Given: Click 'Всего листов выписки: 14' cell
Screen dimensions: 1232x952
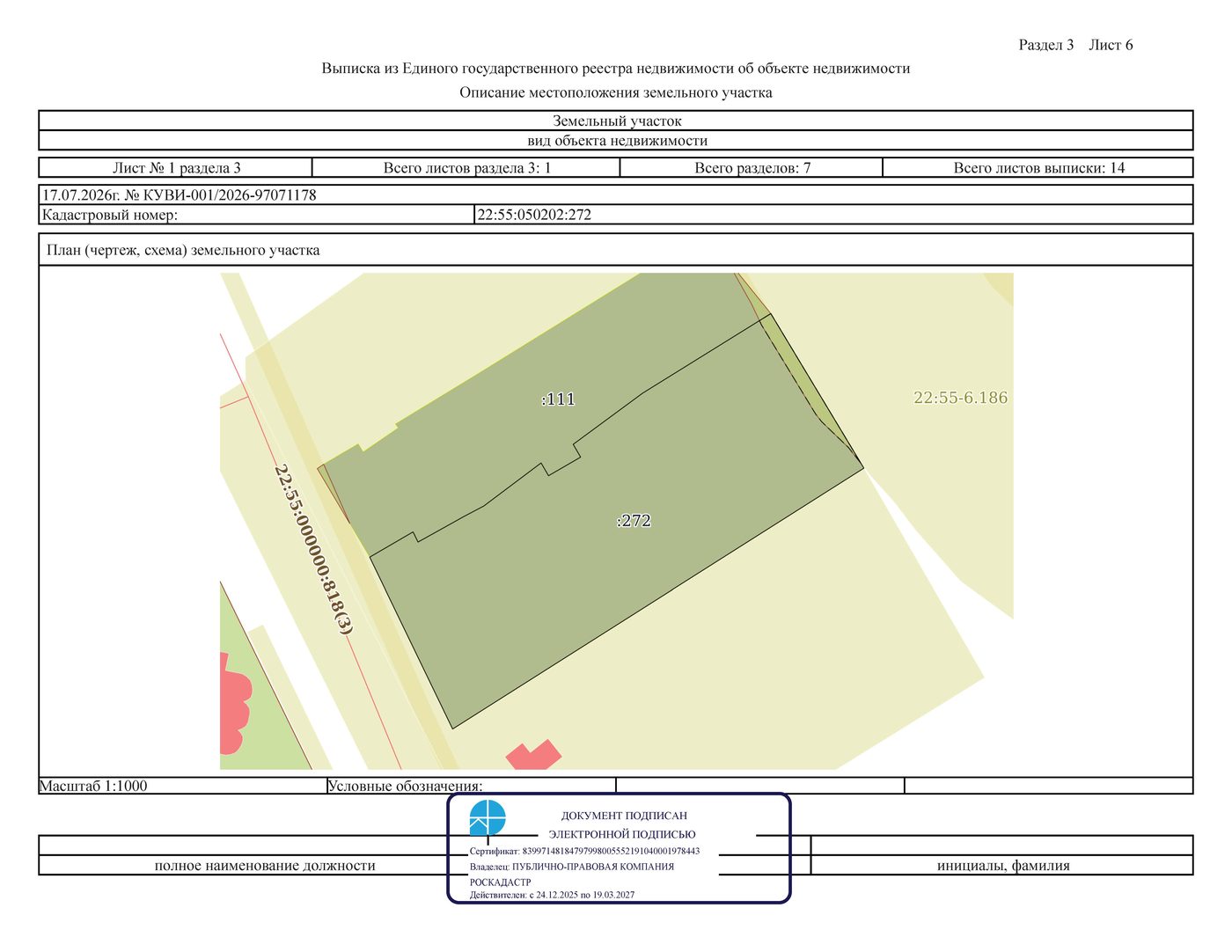Looking at the screenshot, I should point(1038,168).
